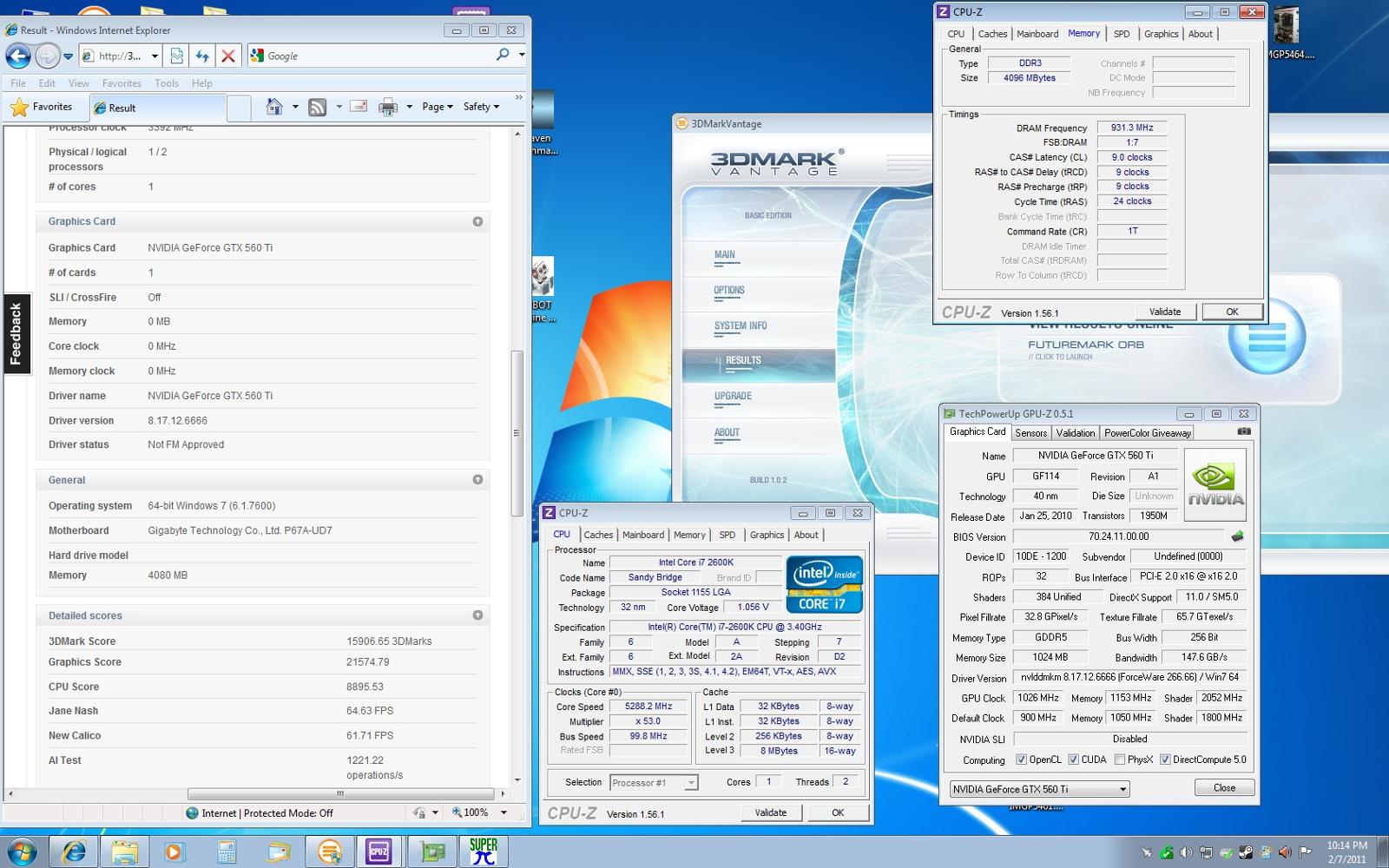Click the vertical Feedback tab on result page
The height and width of the screenshot is (868, 1389).
[x=16, y=333]
